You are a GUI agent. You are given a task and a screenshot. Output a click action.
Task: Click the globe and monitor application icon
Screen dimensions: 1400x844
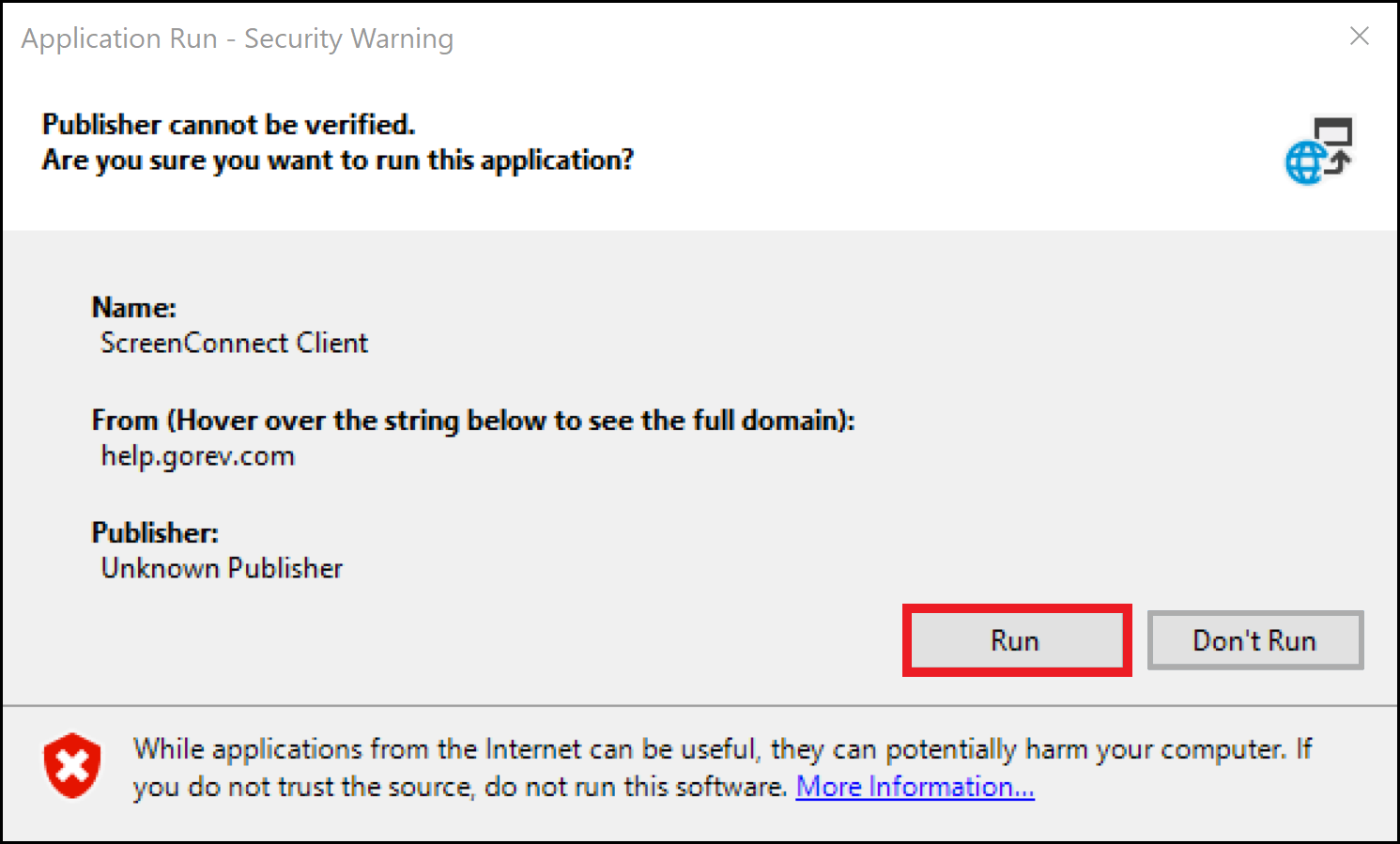point(1319,150)
